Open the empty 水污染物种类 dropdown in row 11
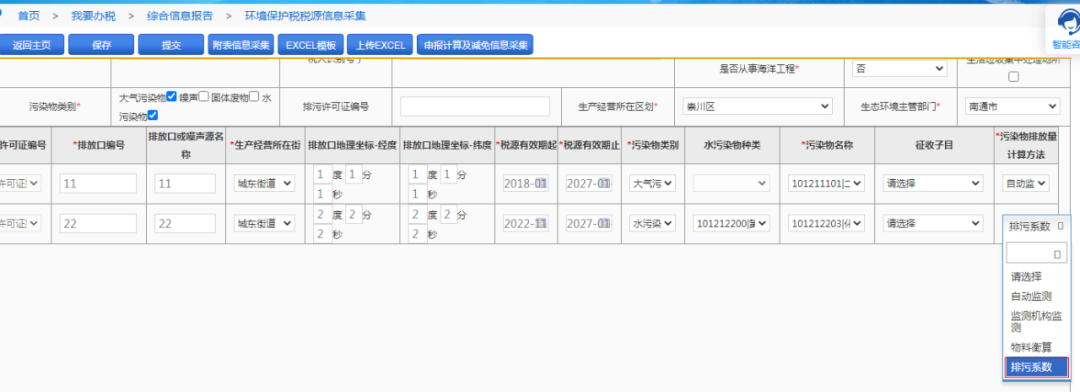1080x392 pixels. click(731, 183)
